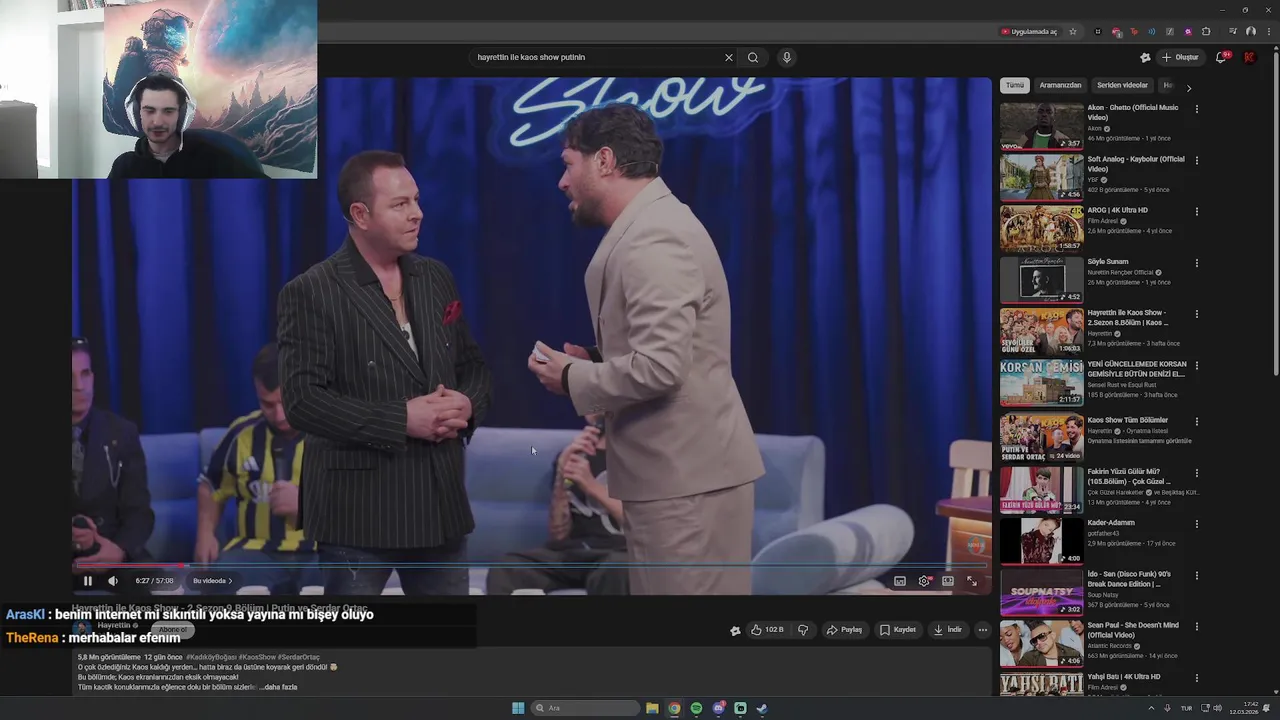This screenshot has width=1280, height=720.
Task: Like the video (102 B)
Action: click(768, 630)
